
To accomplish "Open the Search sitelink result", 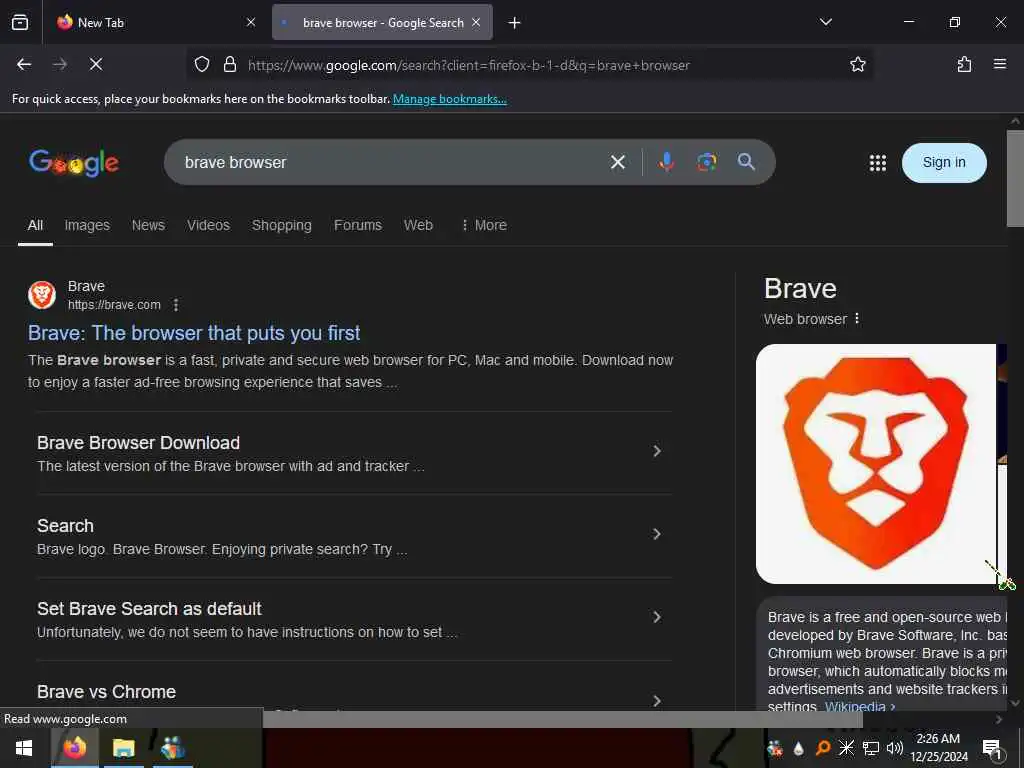I will pos(65,526).
